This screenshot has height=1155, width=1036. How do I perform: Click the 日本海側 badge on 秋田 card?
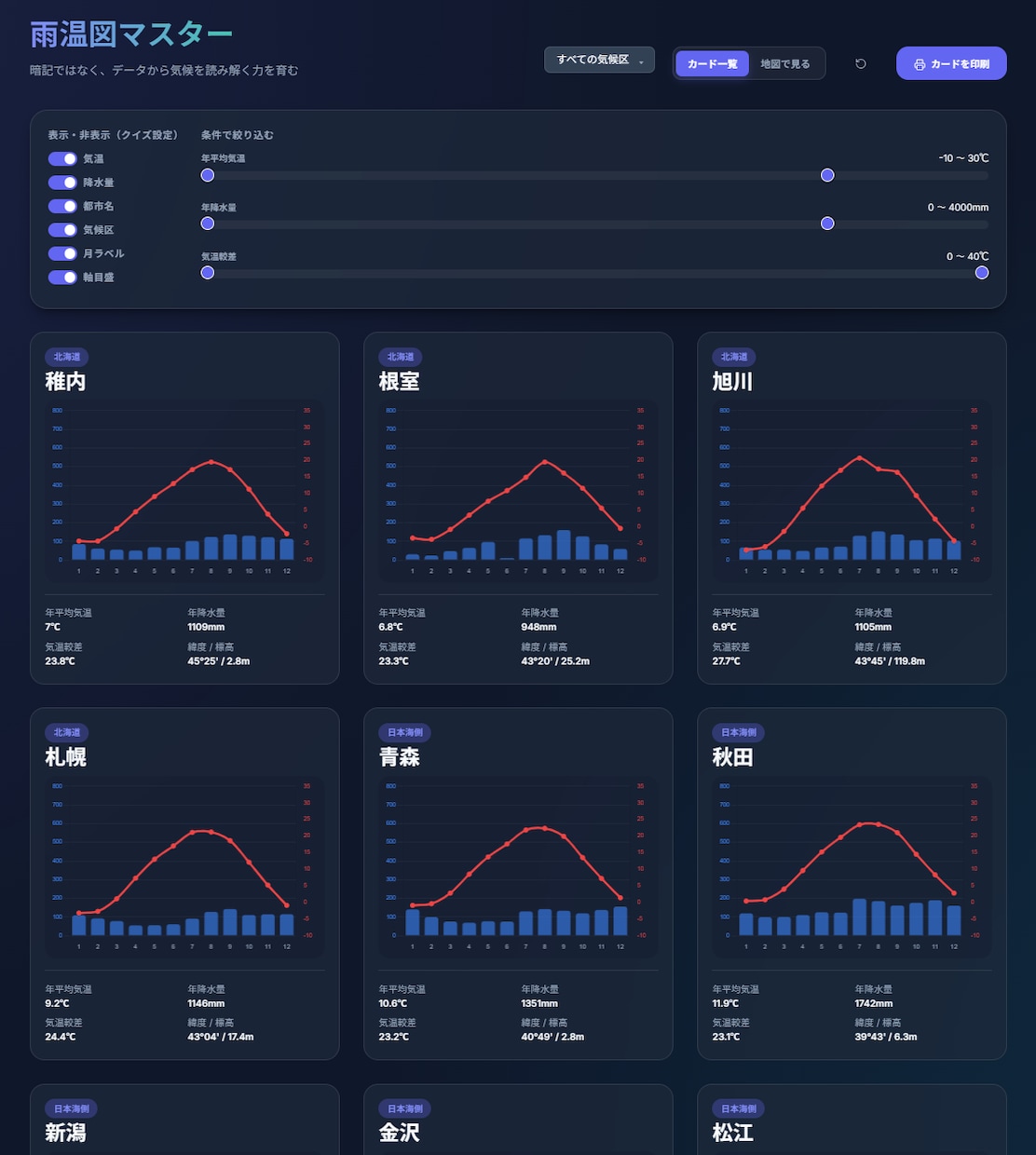tap(739, 732)
